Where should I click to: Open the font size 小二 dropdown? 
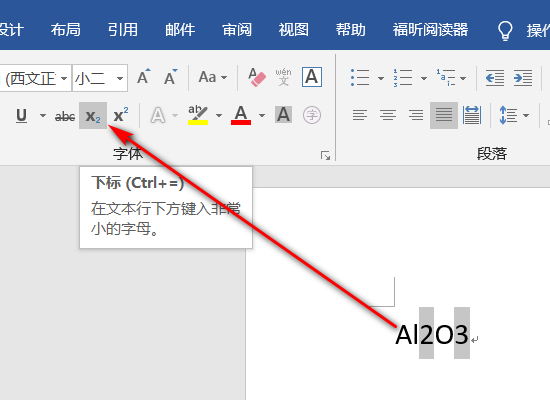click(120, 78)
